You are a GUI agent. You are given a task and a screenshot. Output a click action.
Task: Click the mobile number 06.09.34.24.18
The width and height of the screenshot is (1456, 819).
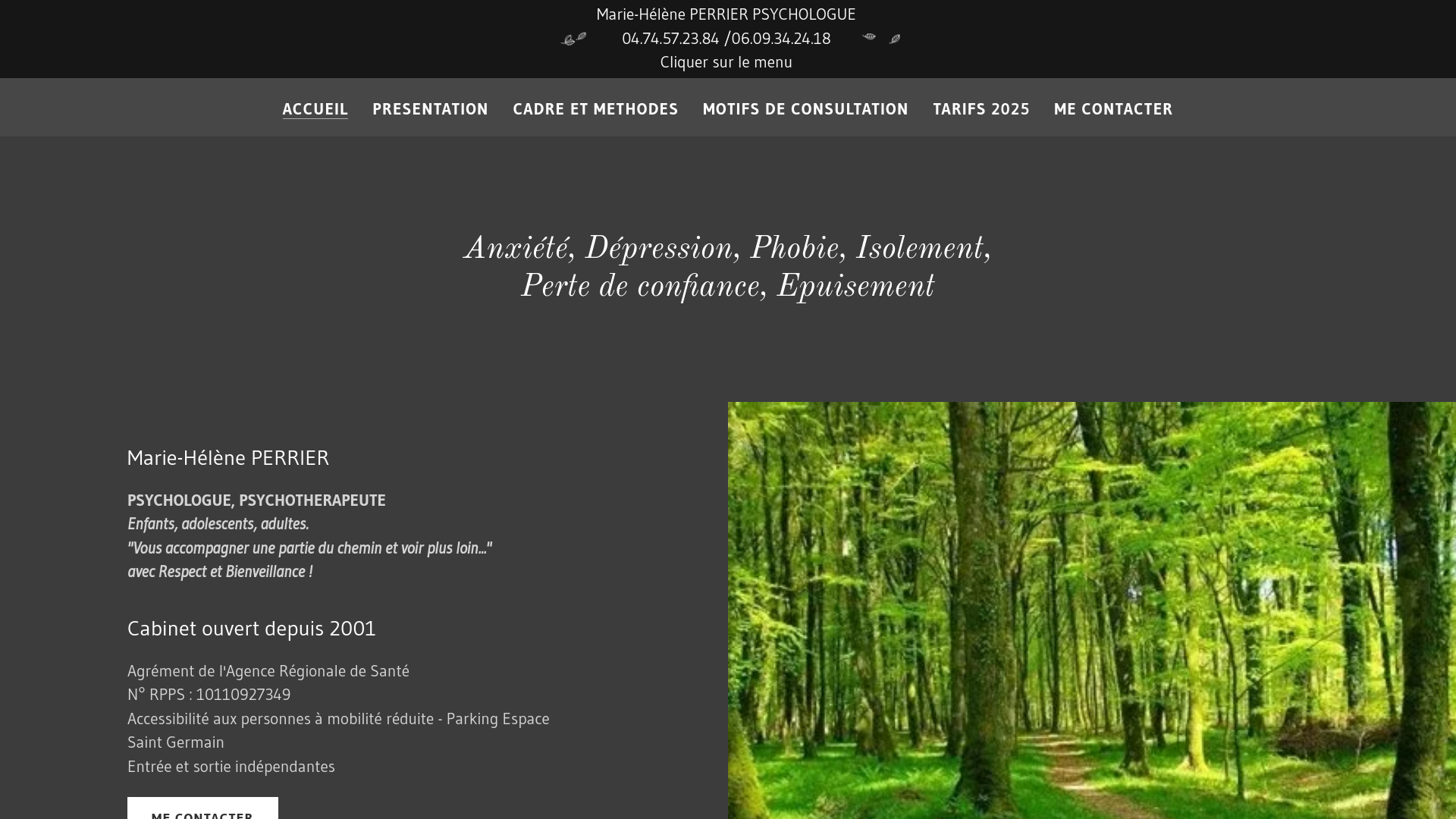(780, 38)
